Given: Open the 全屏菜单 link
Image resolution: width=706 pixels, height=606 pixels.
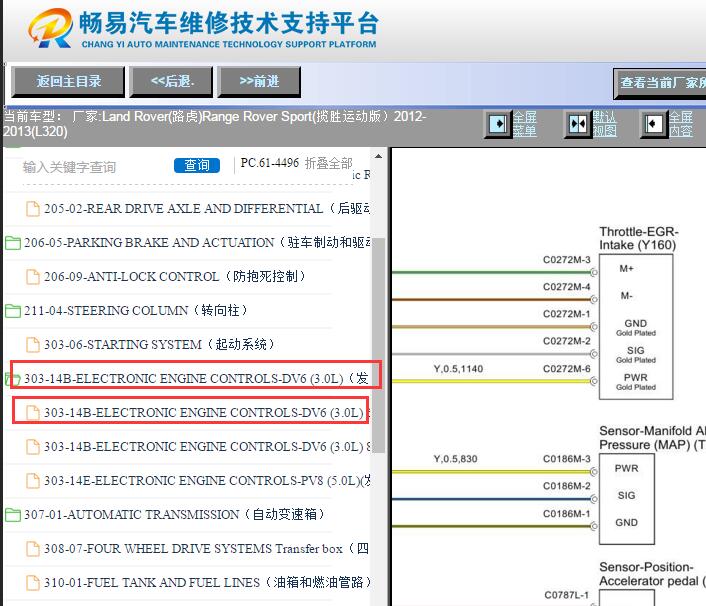Looking at the screenshot, I should (x=525, y=124).
